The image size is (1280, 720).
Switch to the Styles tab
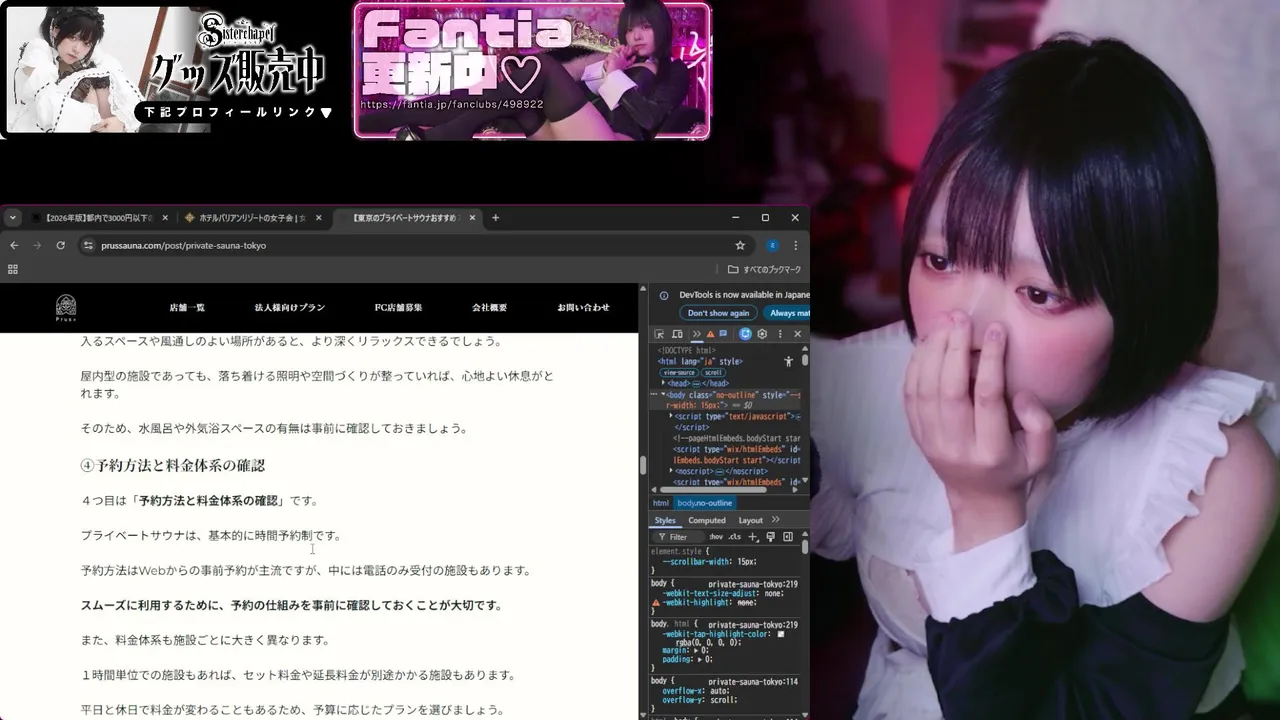tap(665, 520)
